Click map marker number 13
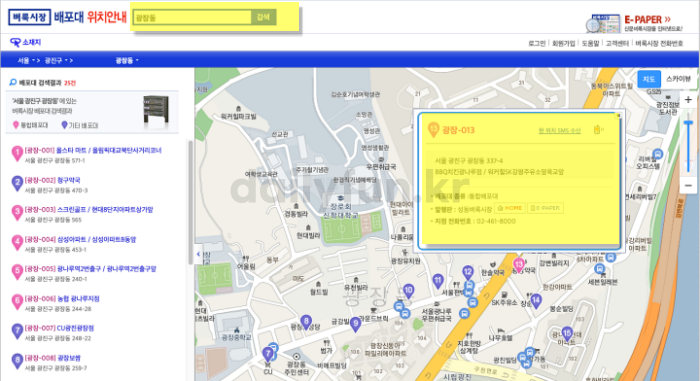This screenshot has height=381, width=700. click(x=518, y=265)
